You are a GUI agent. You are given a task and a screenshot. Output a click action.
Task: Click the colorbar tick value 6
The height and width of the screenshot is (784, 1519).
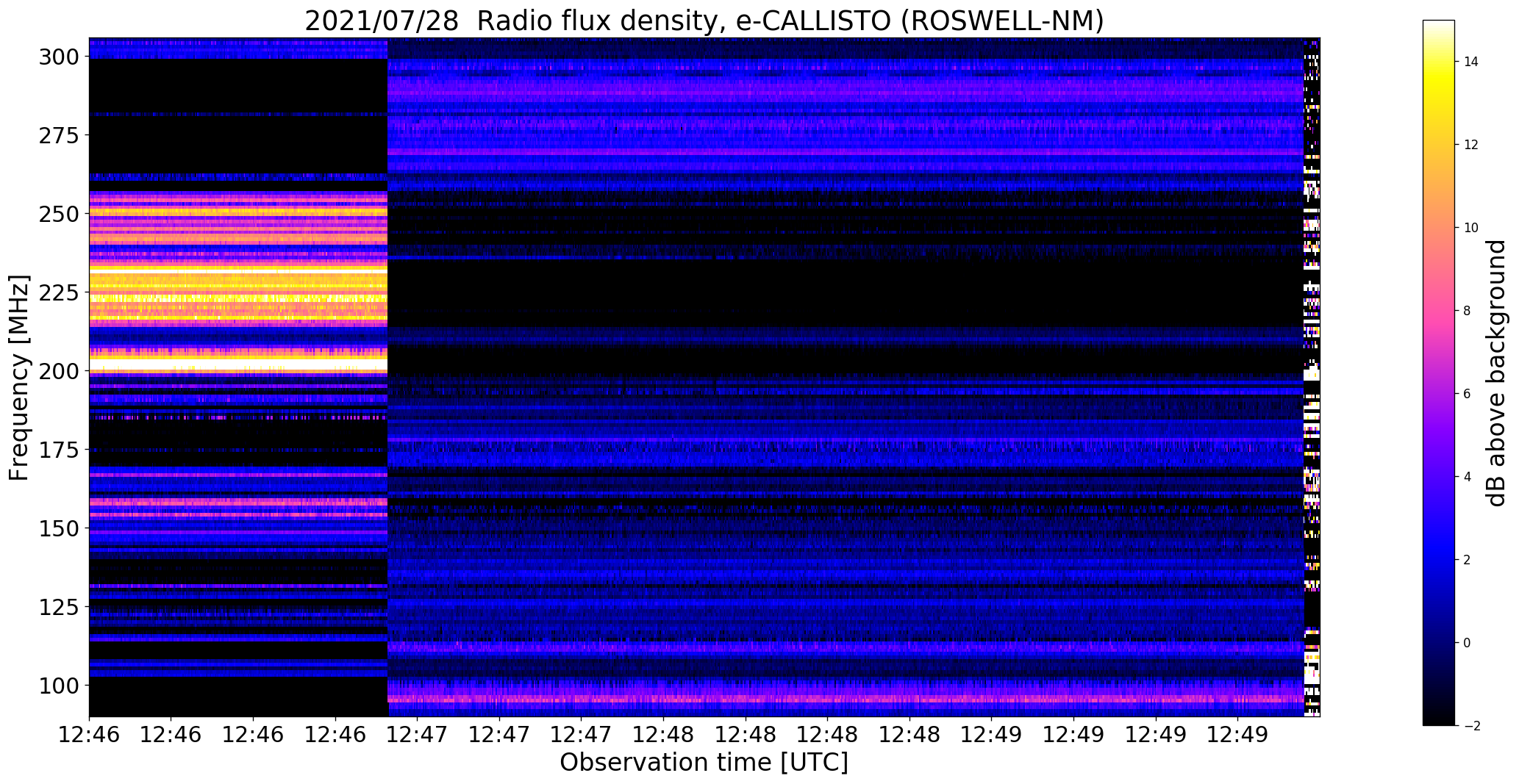click(x=1467, y=394)
